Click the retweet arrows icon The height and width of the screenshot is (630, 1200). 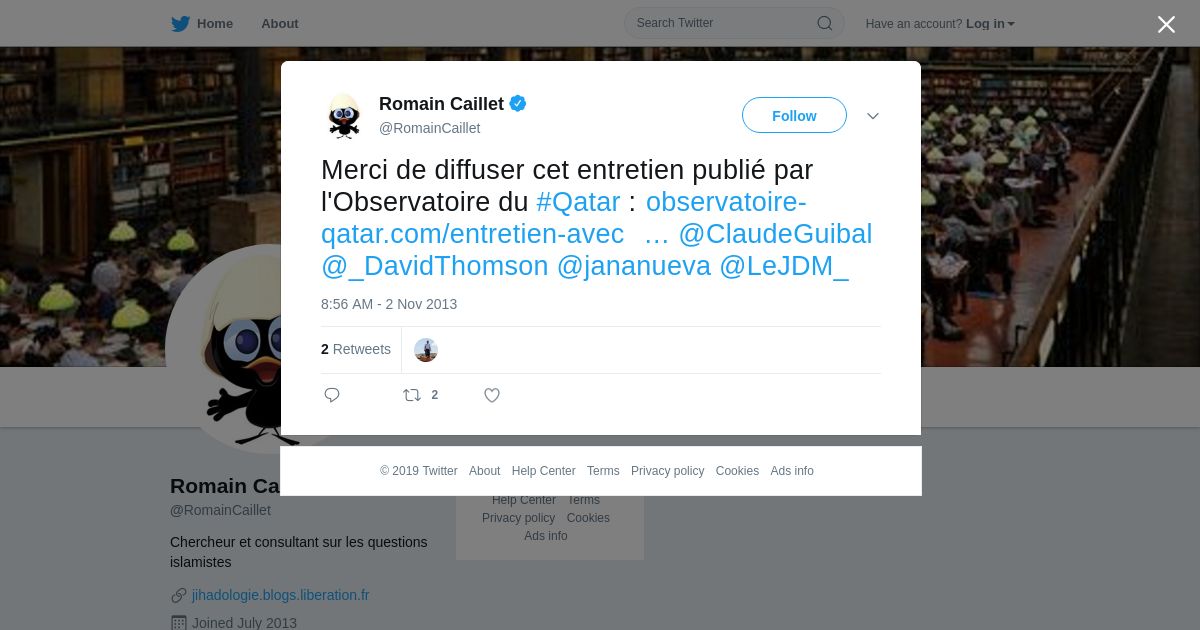pos(412,395)
